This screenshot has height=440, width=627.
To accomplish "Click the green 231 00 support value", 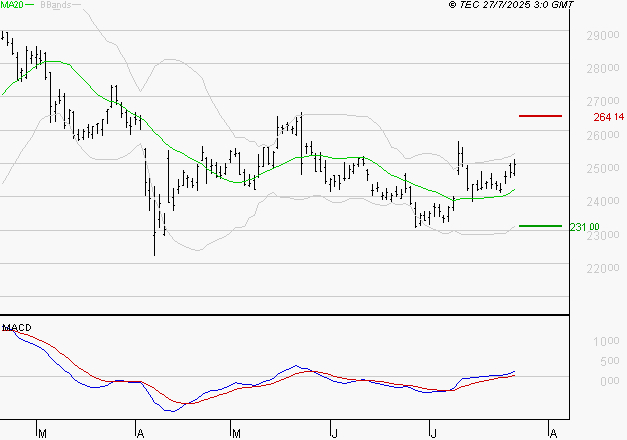I will click(585, 227).
